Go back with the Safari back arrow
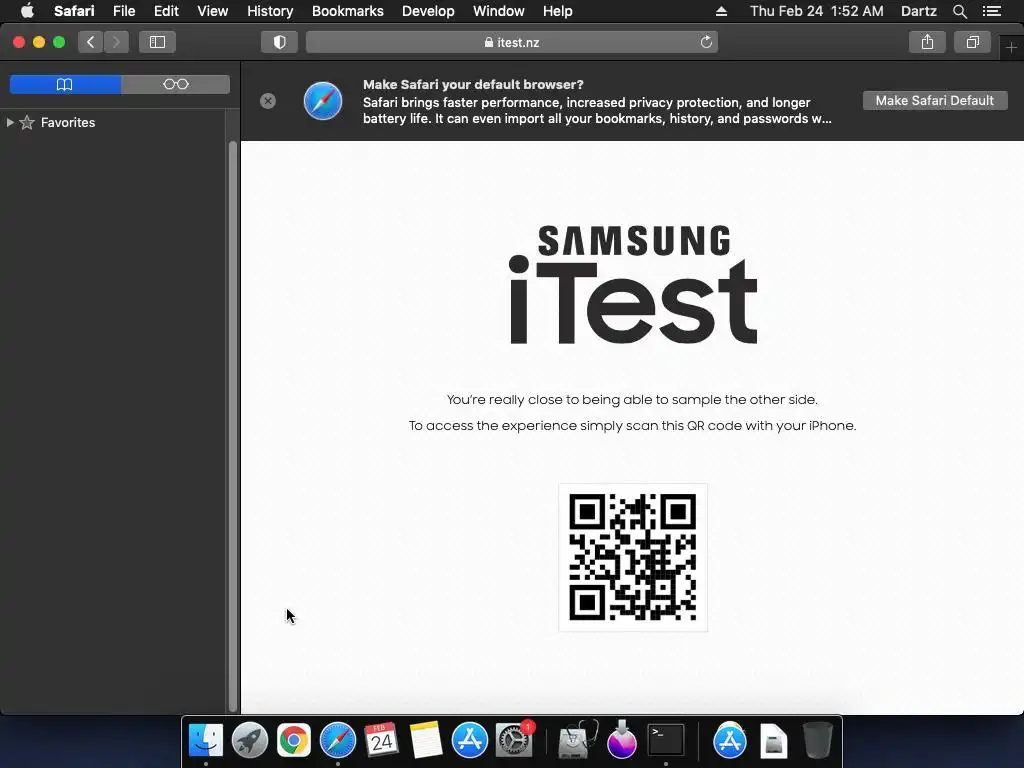Image resolution: width=1024 pixels, height=768 pixels. [91, 42]
